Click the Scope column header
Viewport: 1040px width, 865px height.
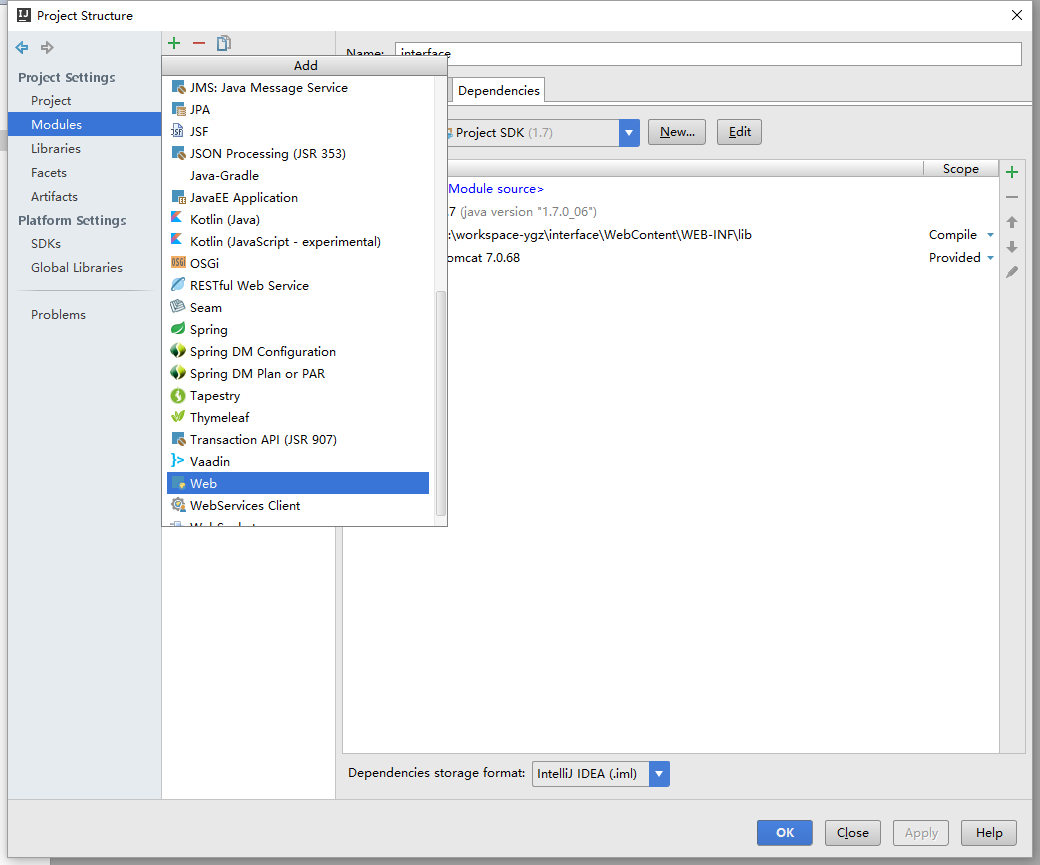(960, 168)
